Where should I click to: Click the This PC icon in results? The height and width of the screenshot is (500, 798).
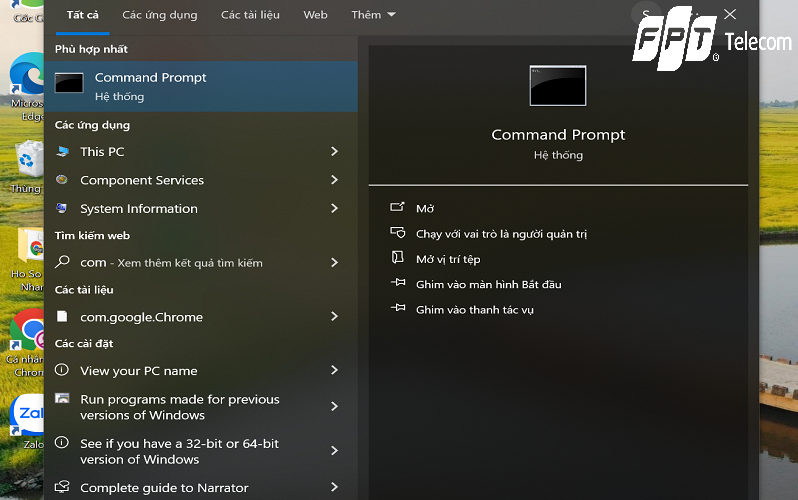pyautogui.click(x=62, y=152)
